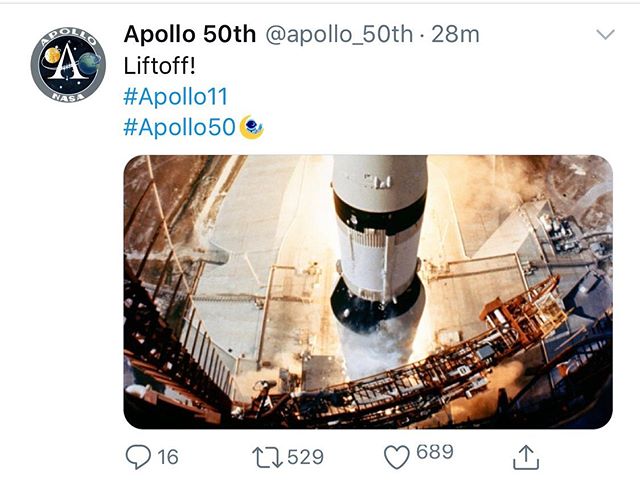Click the @apollo_50th handle
Viewport: 640px width, 485px height.
[338, 34]
